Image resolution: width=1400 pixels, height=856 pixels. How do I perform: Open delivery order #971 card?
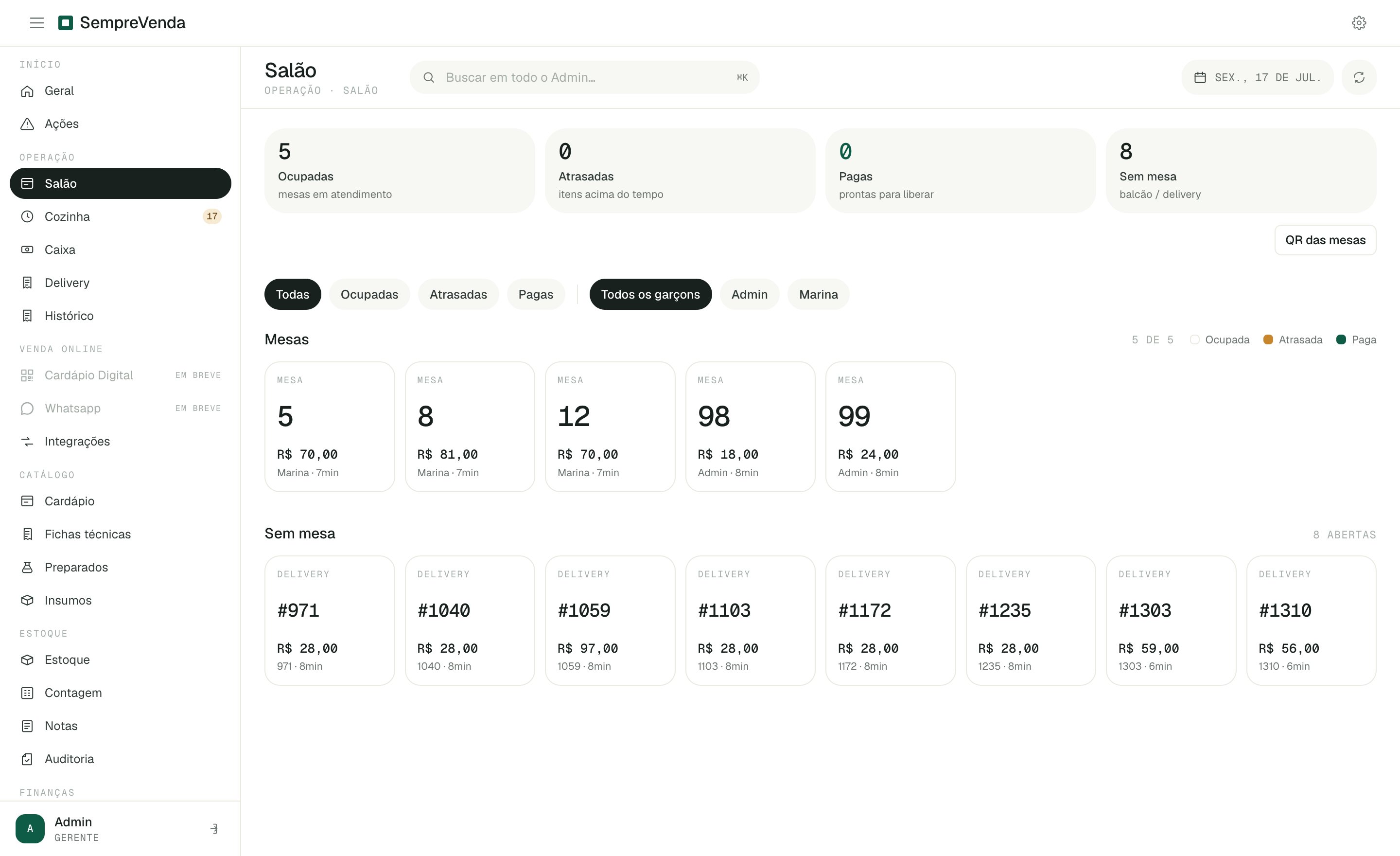click(x=330, y=621)
